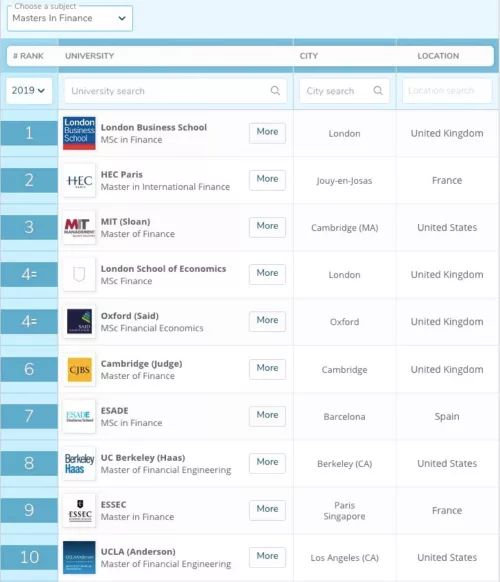Click More for UC Berkeley (Haas)

click(x=267, y=462)
